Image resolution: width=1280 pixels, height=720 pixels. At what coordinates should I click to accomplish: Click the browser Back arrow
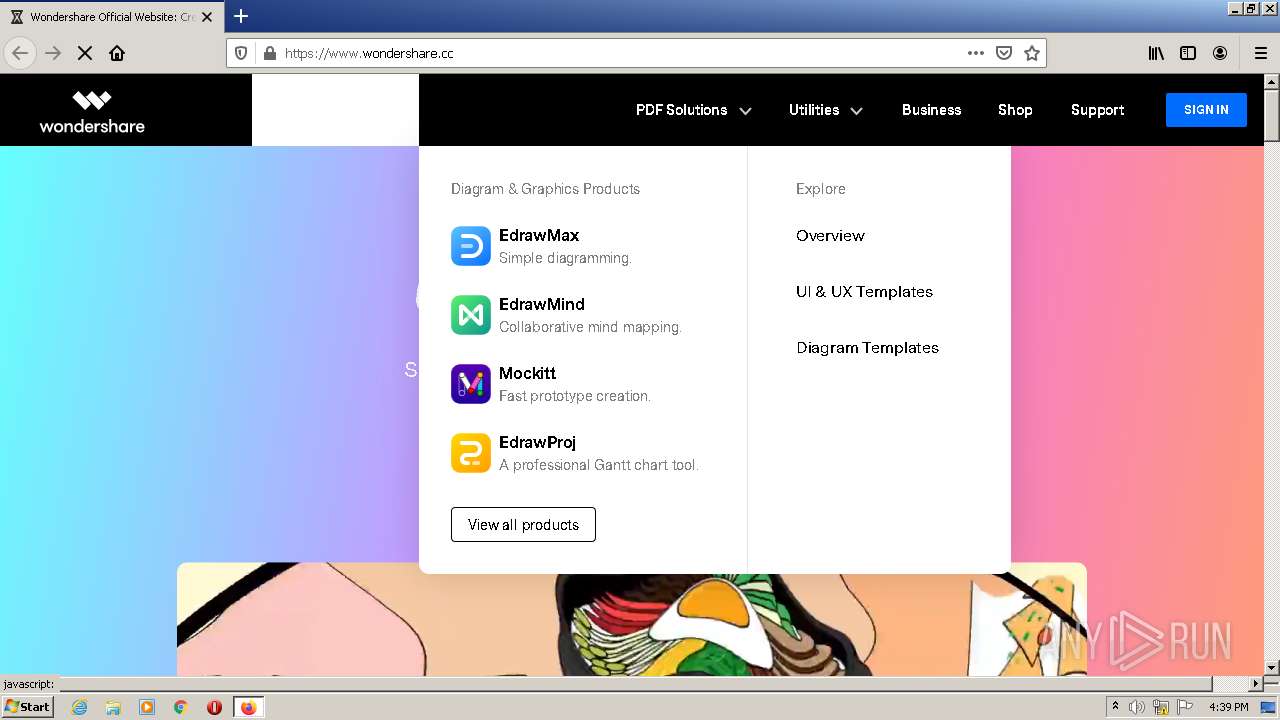coord(20,53)
